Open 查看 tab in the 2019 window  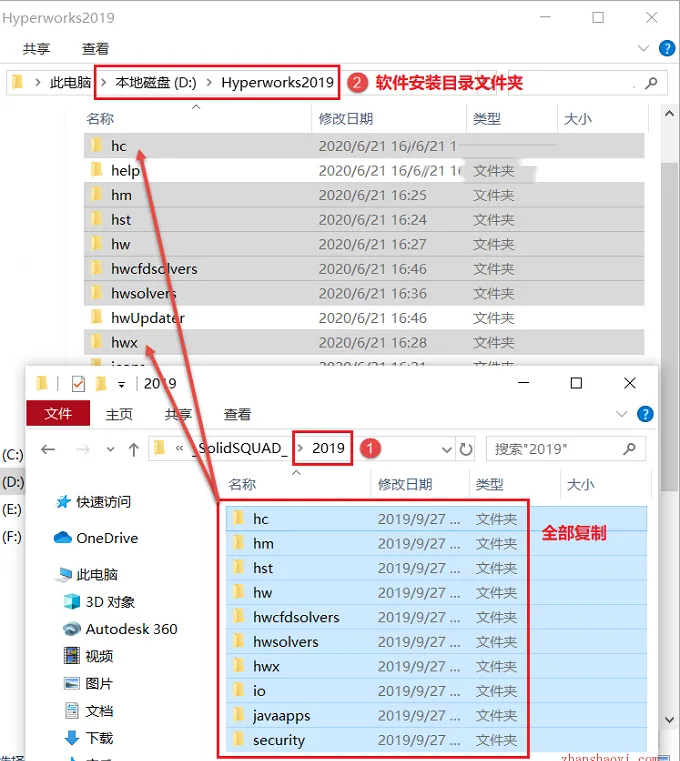point(237,414)
